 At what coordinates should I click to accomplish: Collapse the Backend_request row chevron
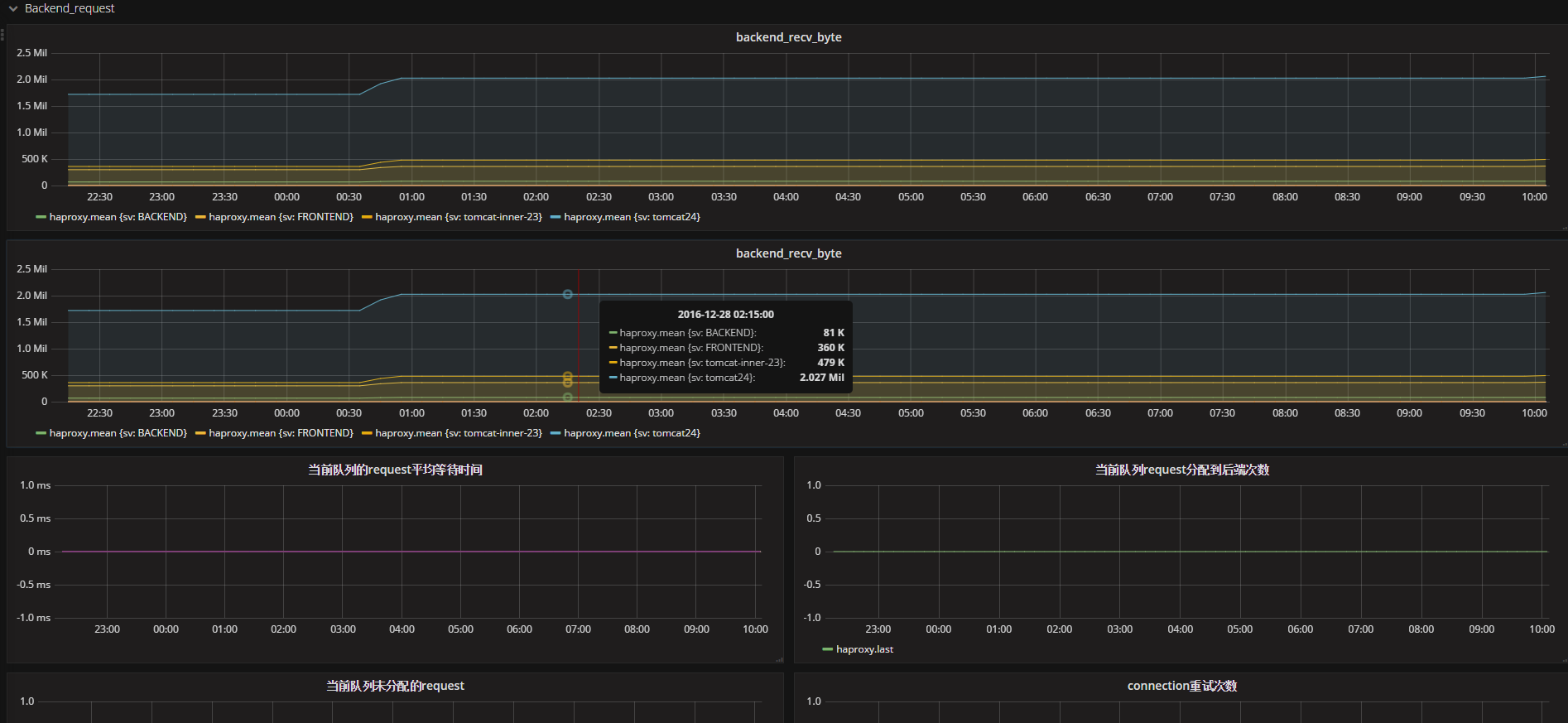[13, 9]
